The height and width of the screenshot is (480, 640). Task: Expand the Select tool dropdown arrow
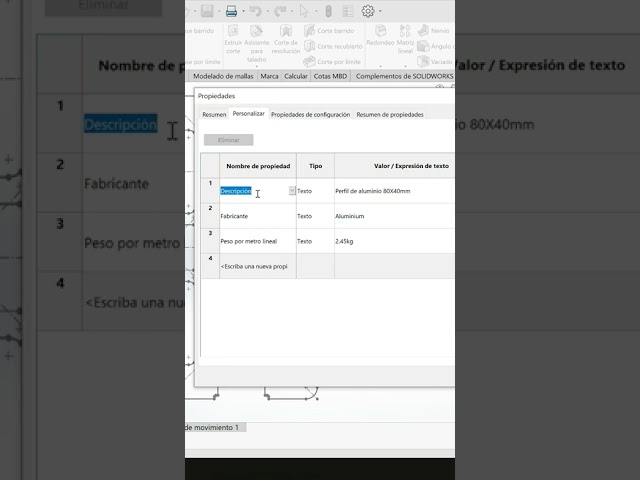tap(316, 11)
